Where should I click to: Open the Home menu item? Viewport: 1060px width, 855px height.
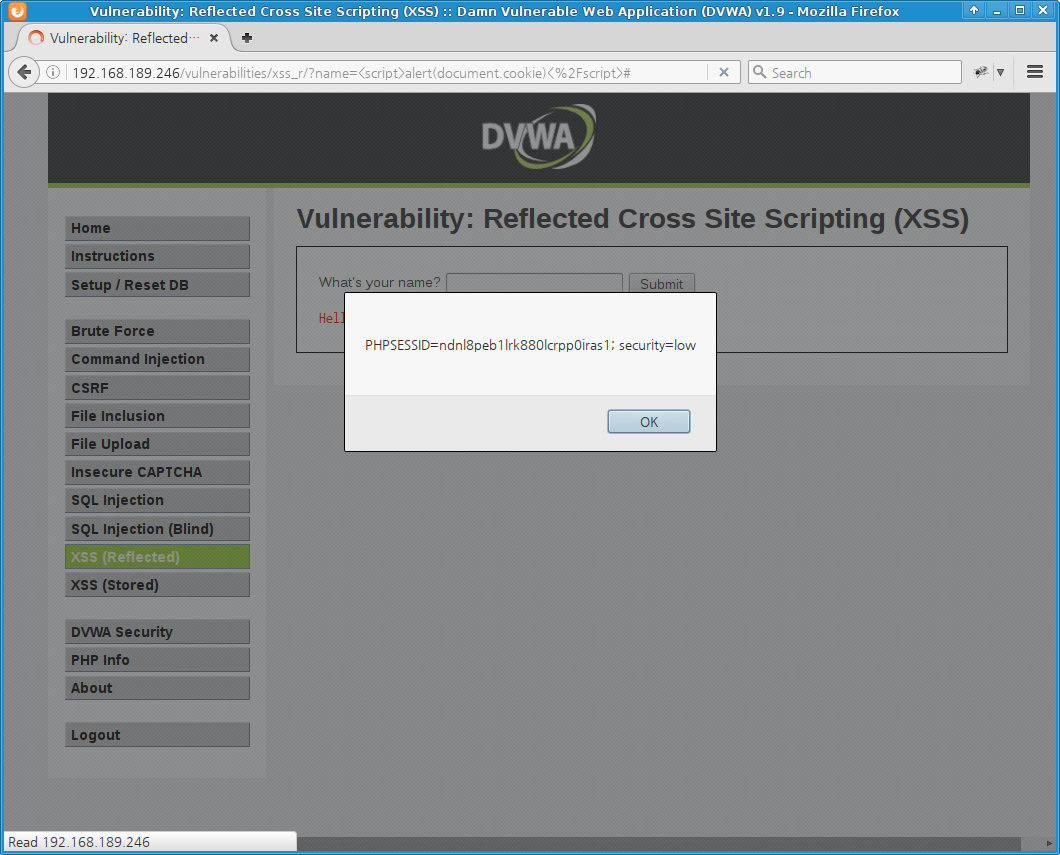coord(158,228)
